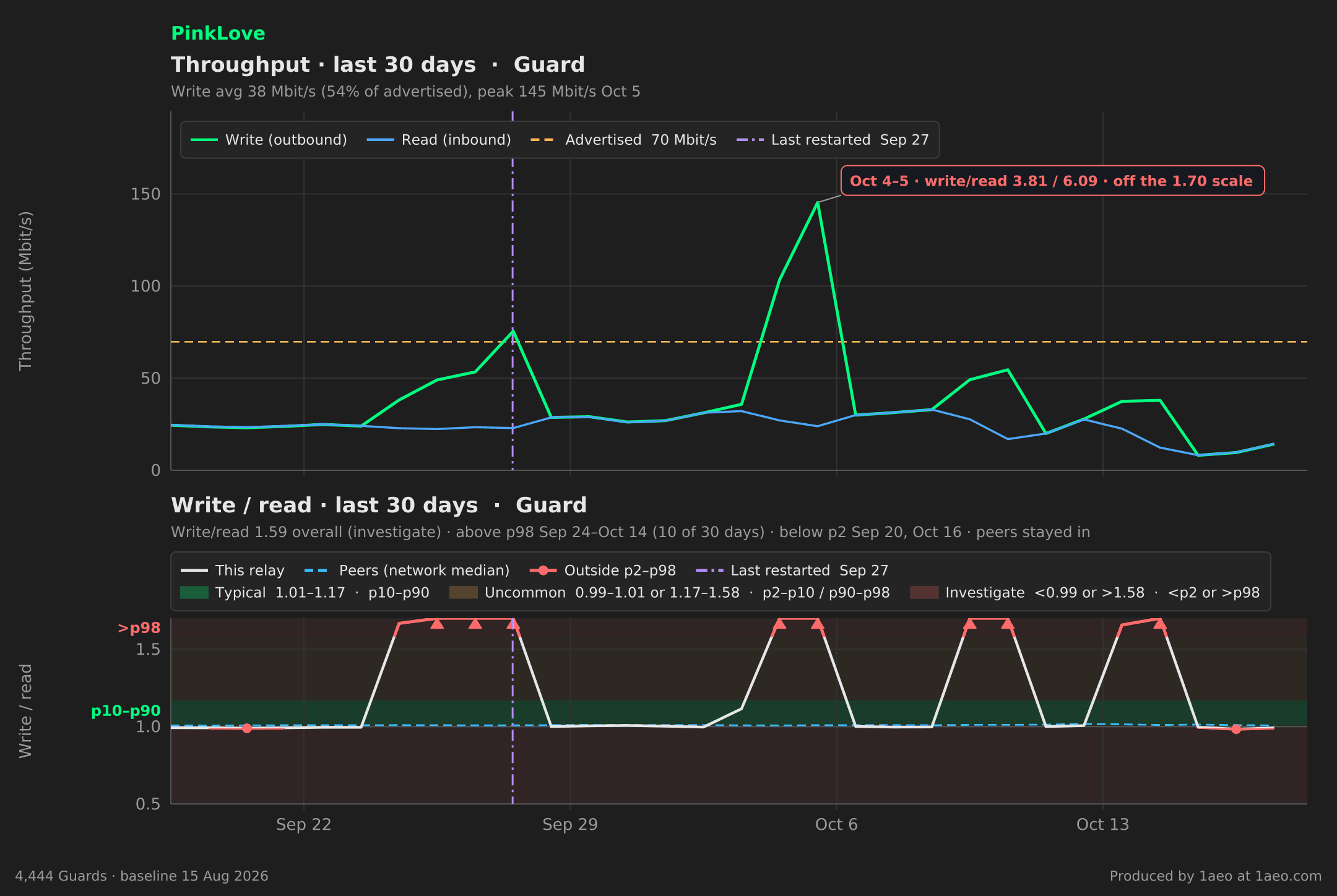Screen dimensions: 1337x896
Task: Click the write peak point at Oct 5
Action: [x=818, y=202]
